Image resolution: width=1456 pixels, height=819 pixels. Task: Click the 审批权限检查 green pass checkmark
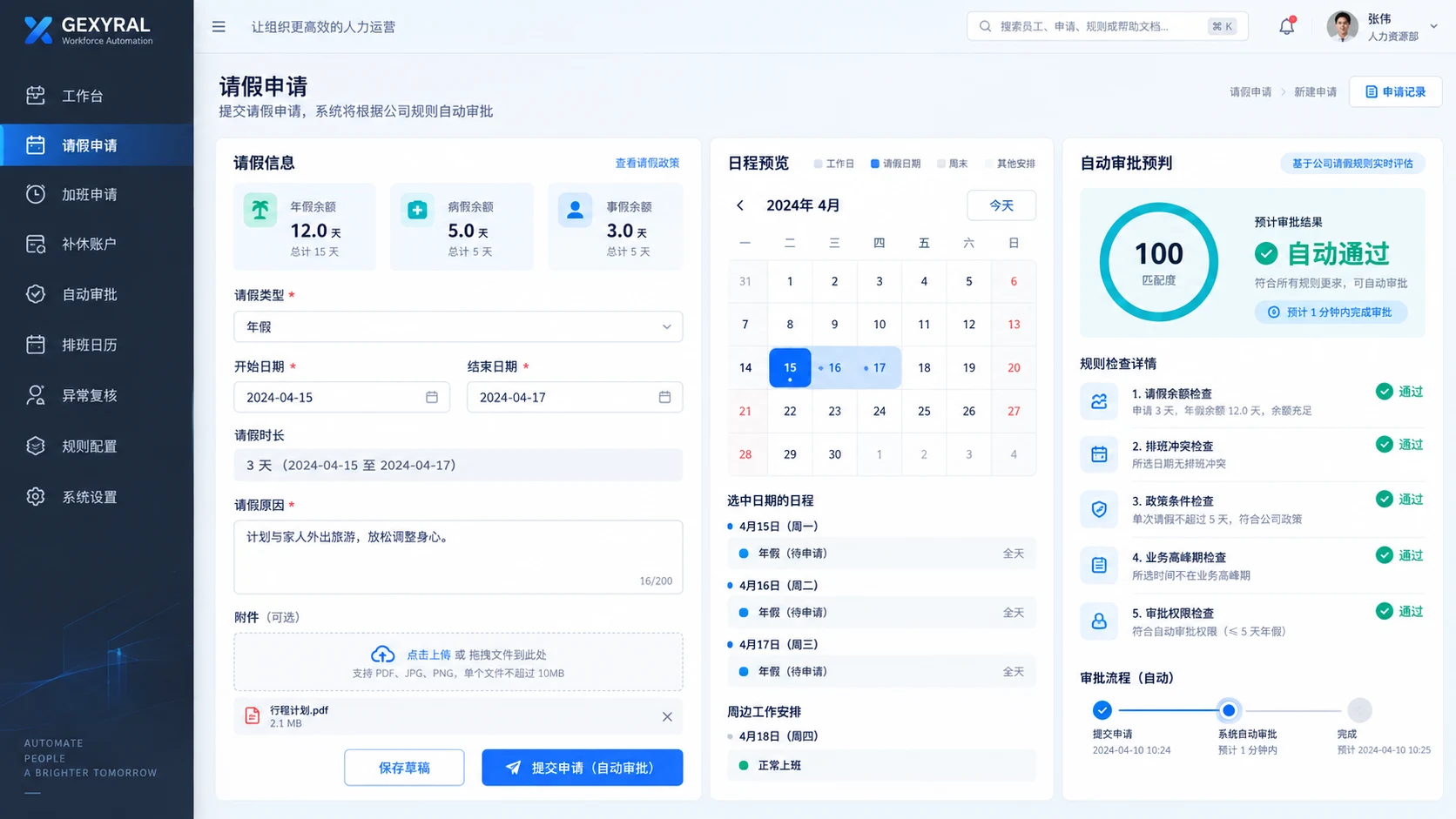(x=1384, y=611)
